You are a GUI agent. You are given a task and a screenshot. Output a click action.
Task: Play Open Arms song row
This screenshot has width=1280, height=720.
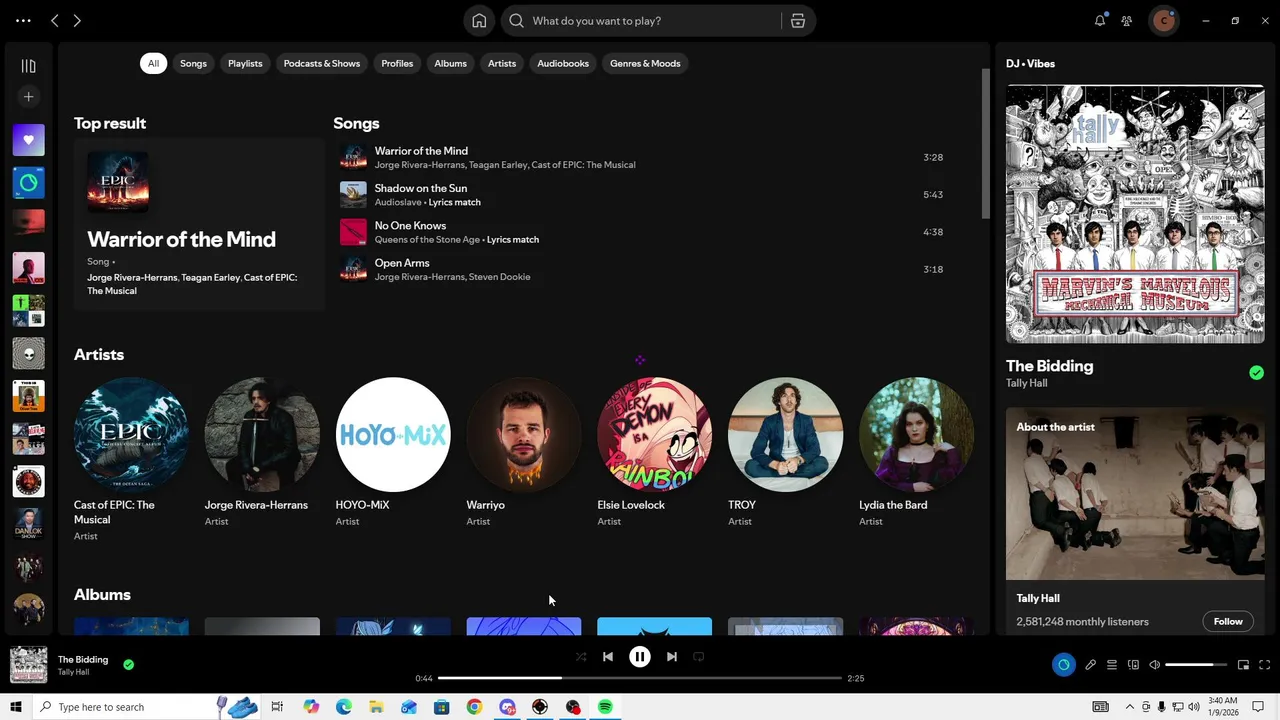coord(642,269)
